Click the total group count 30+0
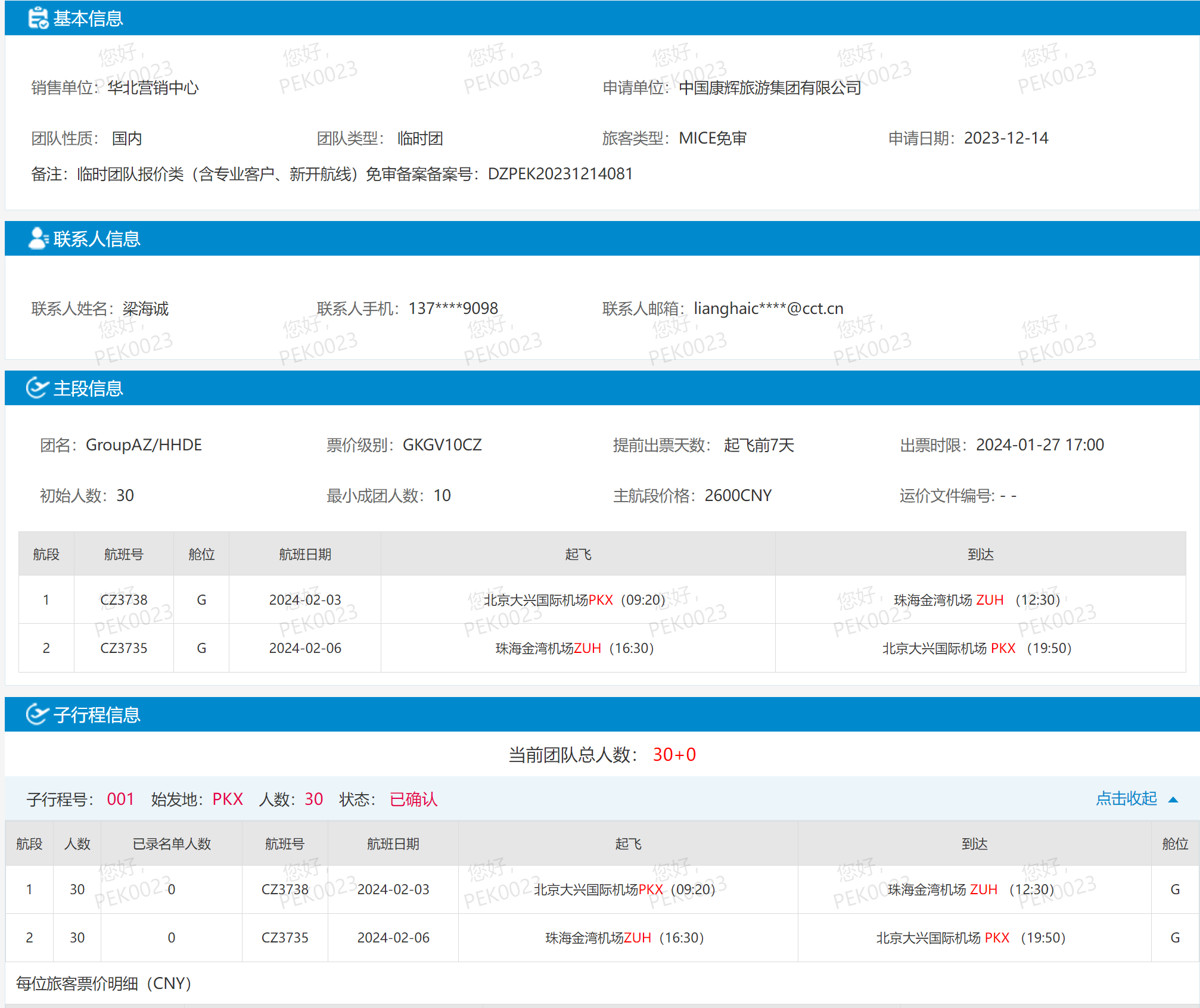Screen dimensions: 1200x1008 click(674, 755)
